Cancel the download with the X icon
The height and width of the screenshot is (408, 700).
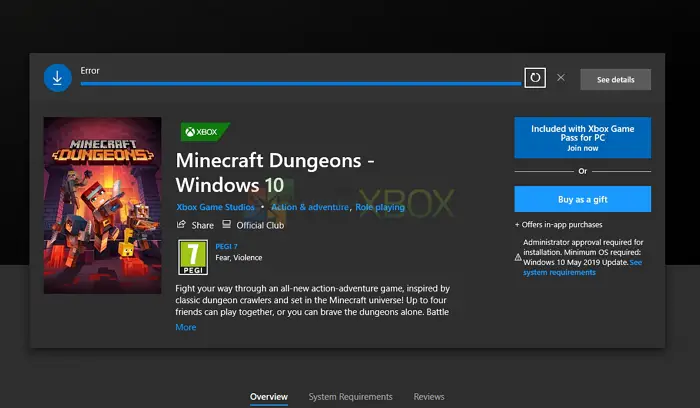(561, 78)
